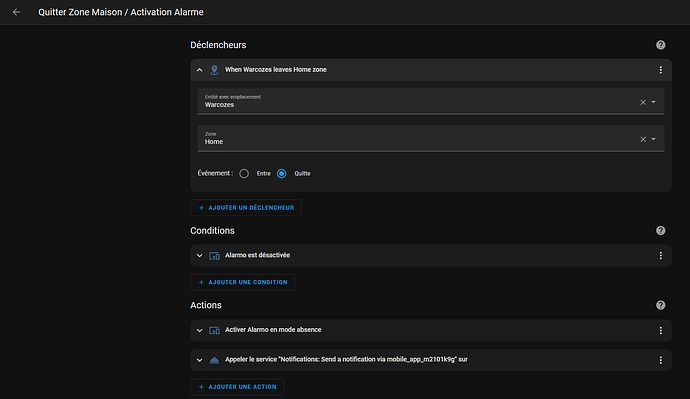Open help for Actions section
690x399 pixels.
(660, 305)
